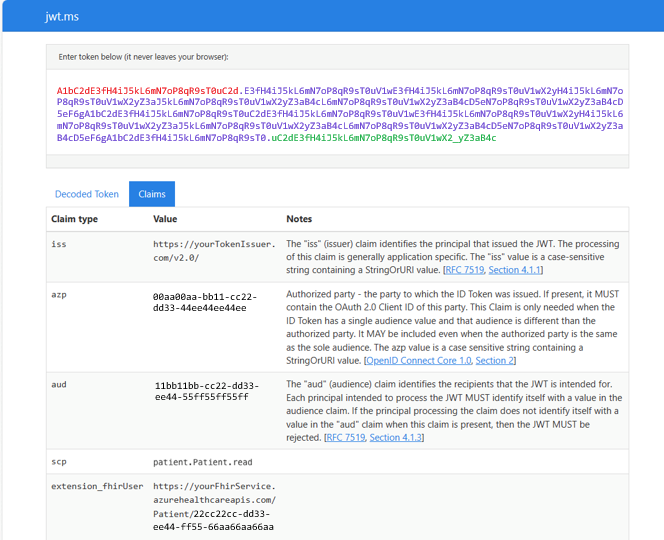Screen dimensions: 664x540
Task: Click inside the token input text area
Action: (x=337, y=112)
